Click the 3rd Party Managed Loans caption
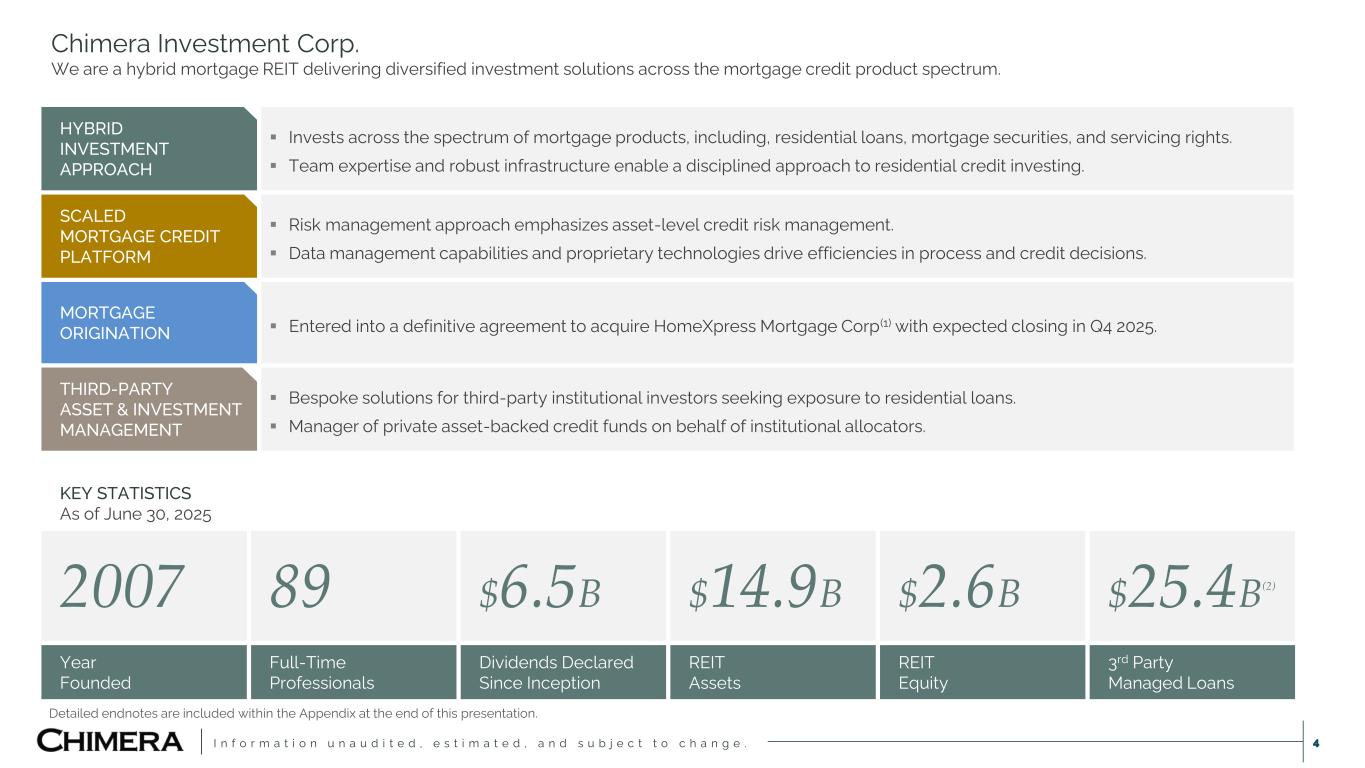 coord(1170,673)
